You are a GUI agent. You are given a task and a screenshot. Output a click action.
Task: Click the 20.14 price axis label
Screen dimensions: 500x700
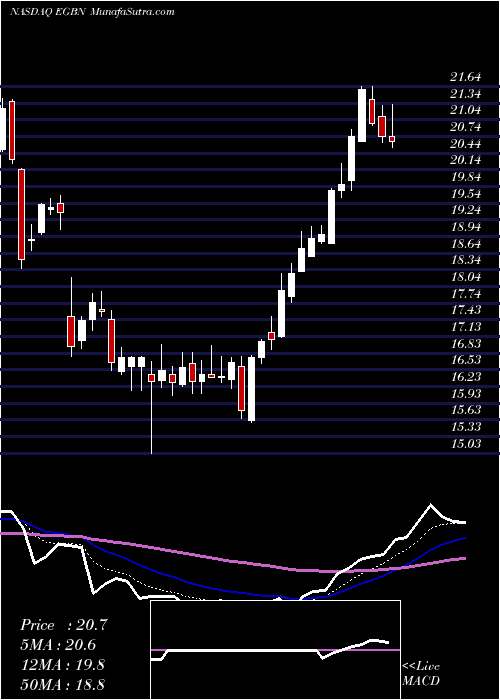tap(465, 160)
